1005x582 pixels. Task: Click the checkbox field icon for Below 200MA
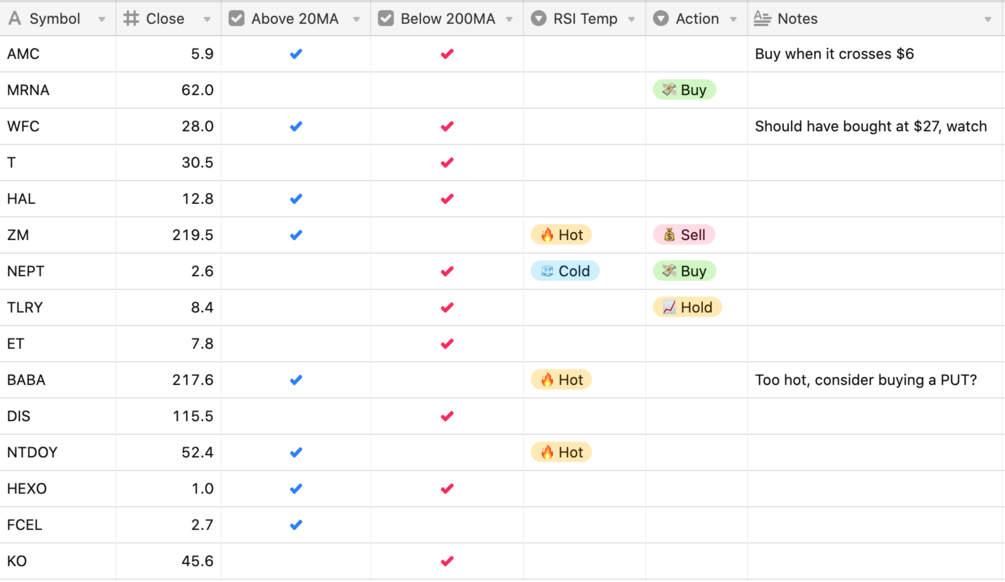(x=386, y=19)
